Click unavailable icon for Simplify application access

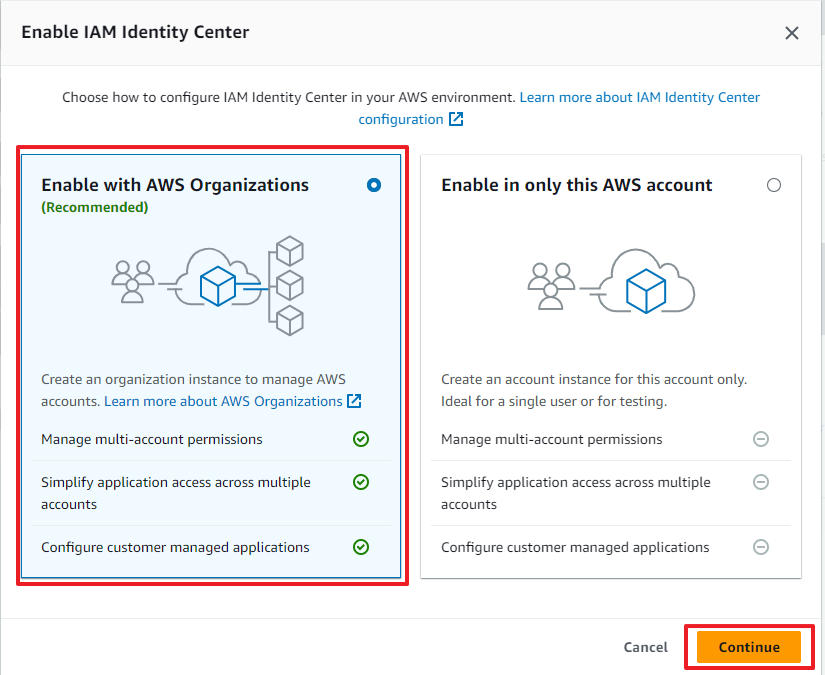click(761, 482)
